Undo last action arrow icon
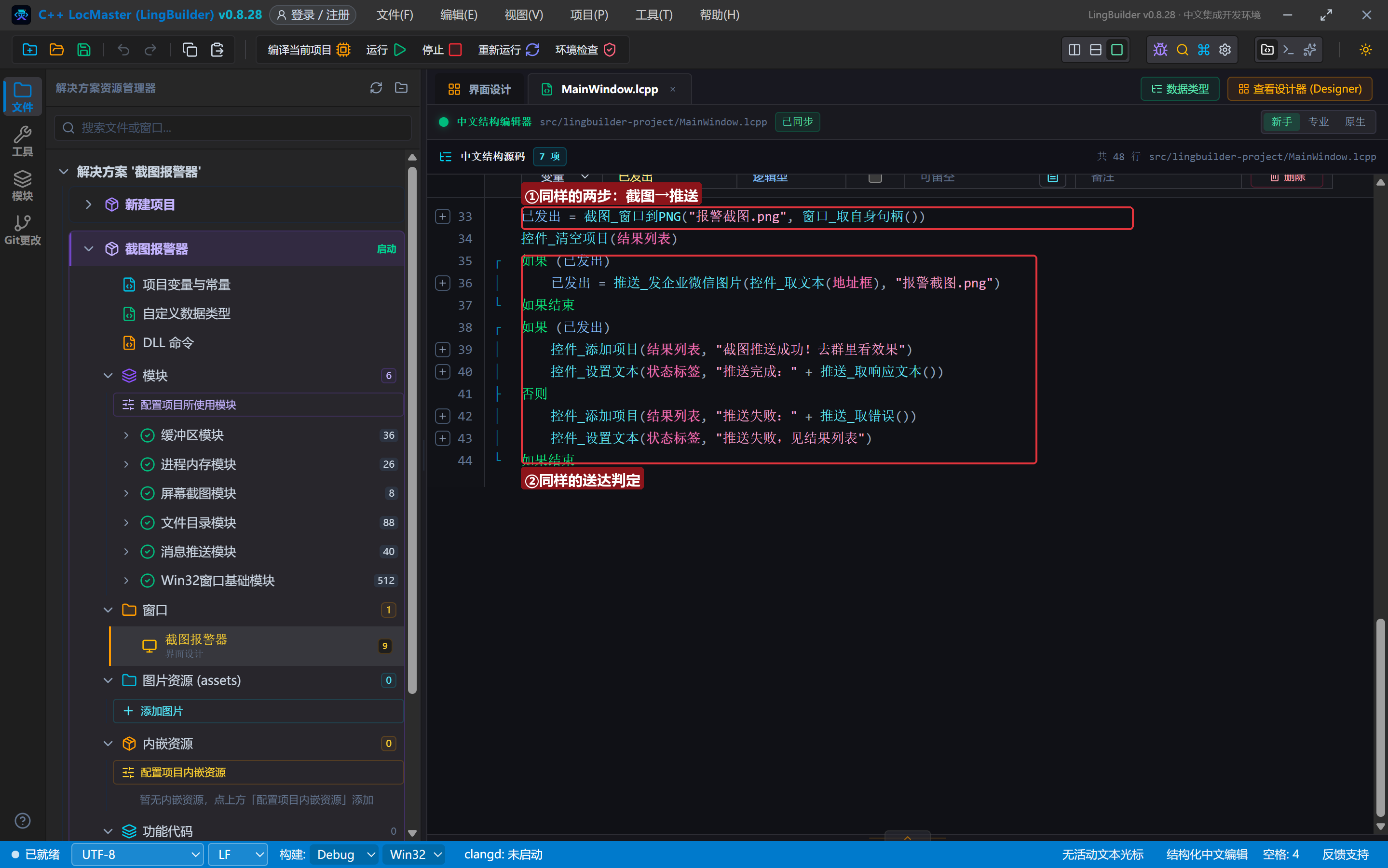This screenshot has width=1388, height=868. [123, 50]
